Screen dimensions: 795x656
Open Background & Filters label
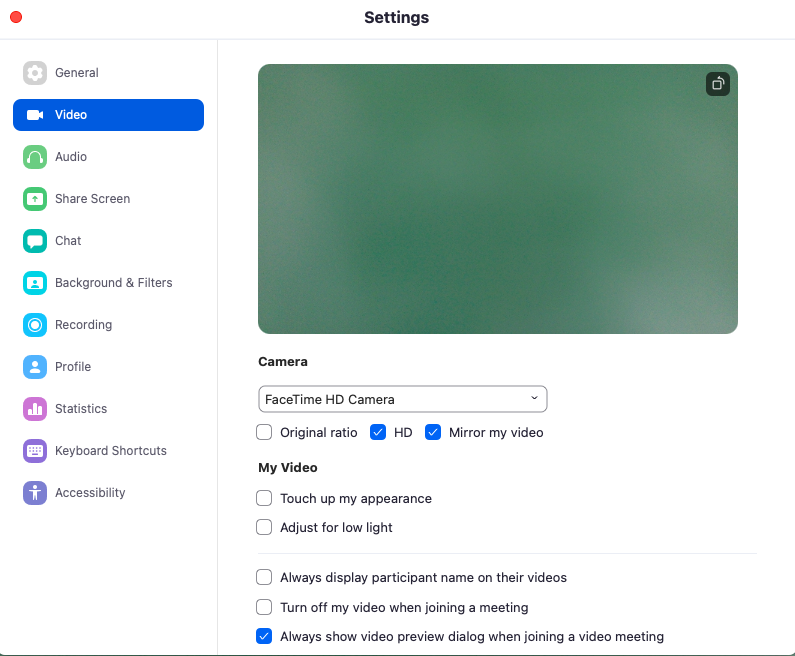[114, 283]
